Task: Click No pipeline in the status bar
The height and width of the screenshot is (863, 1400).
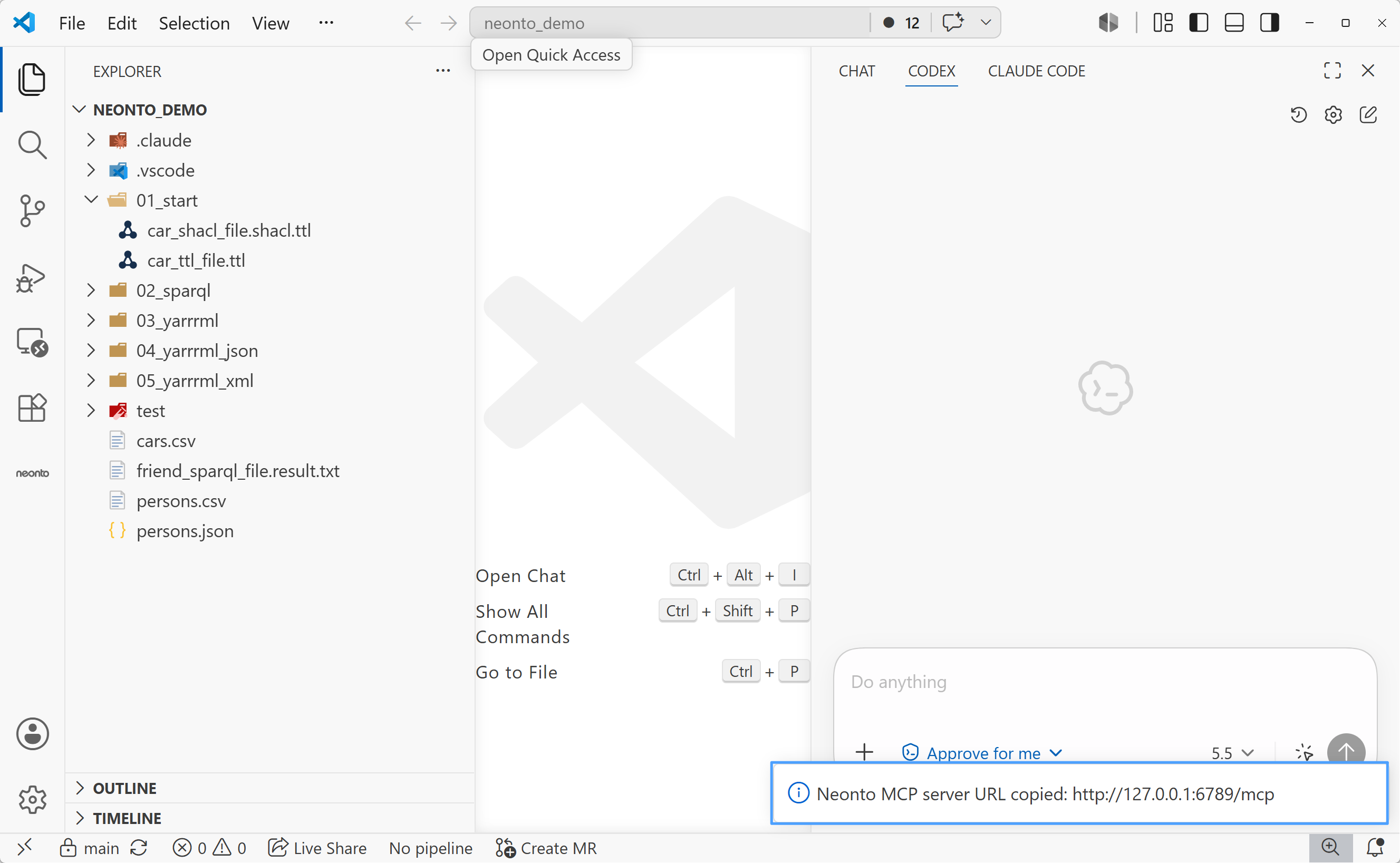Action: [430, 848]
